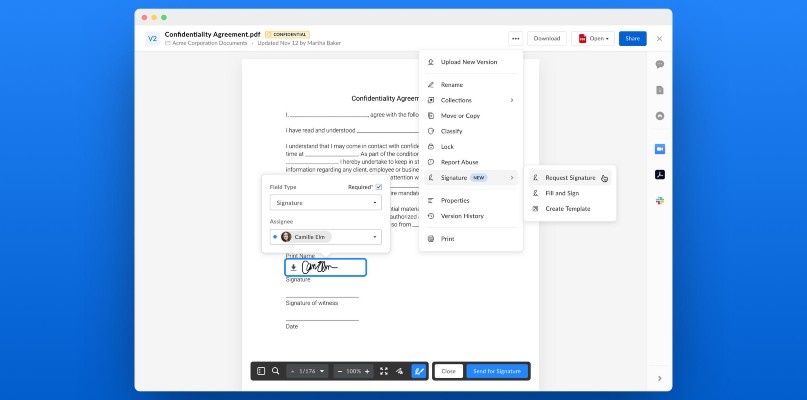Open the Field Type Signature dropdown
807x400 pixels.
point(326,203)
